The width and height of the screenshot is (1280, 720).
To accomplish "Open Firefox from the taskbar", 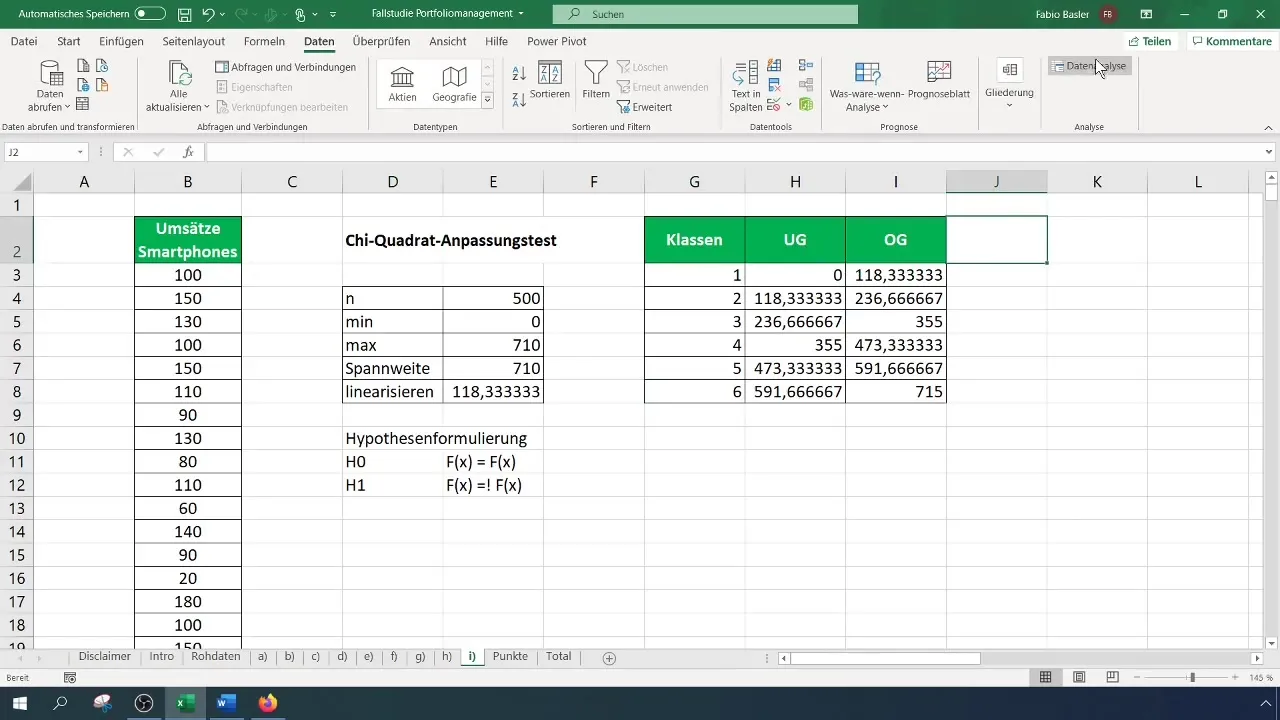I will [267, 703].
